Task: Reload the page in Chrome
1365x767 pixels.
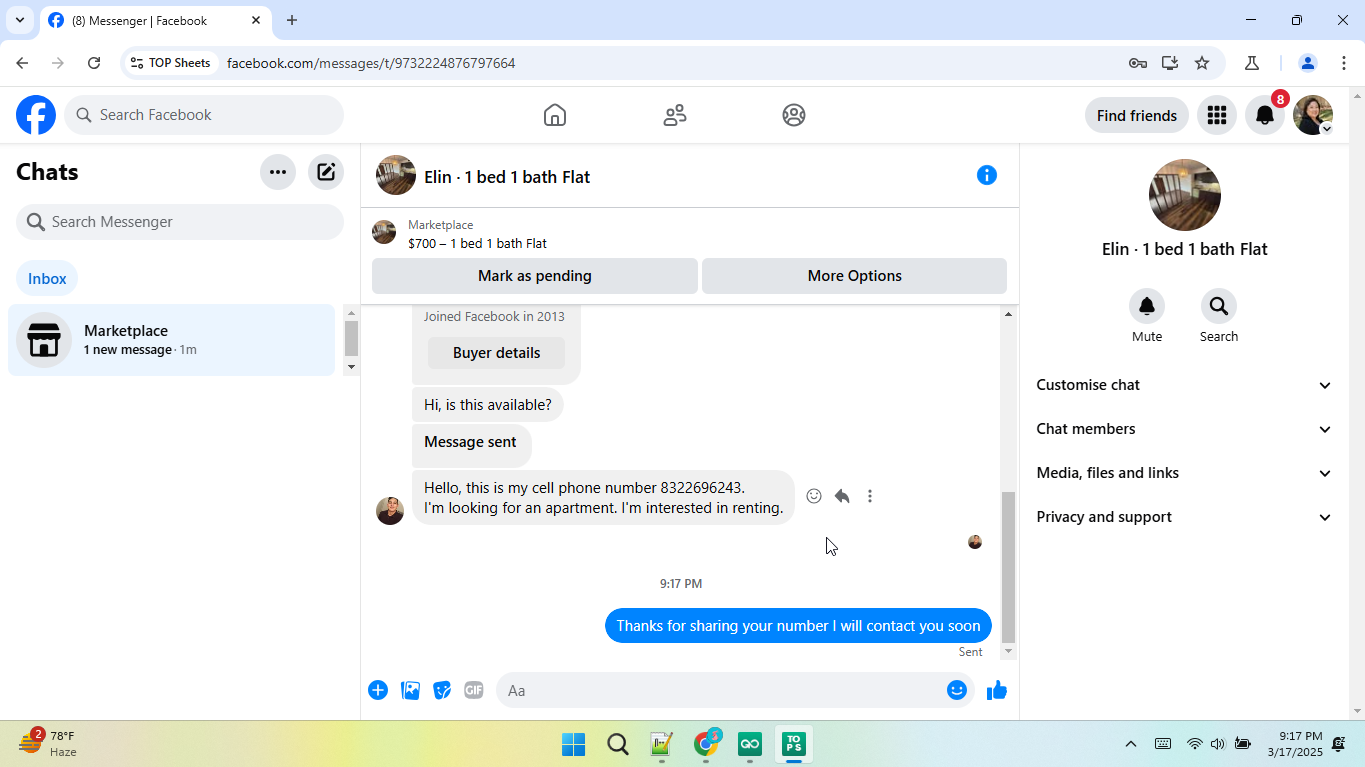Action: tap(94, 63)
